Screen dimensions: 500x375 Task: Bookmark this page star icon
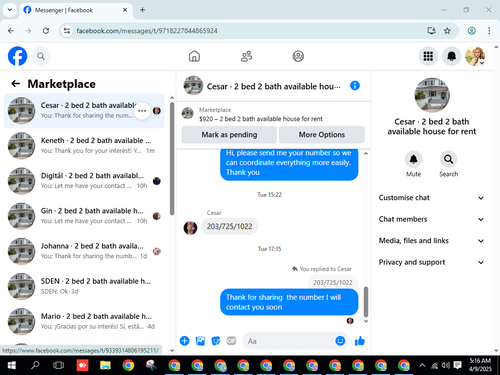pyautogui.click(x=447, y=31)
